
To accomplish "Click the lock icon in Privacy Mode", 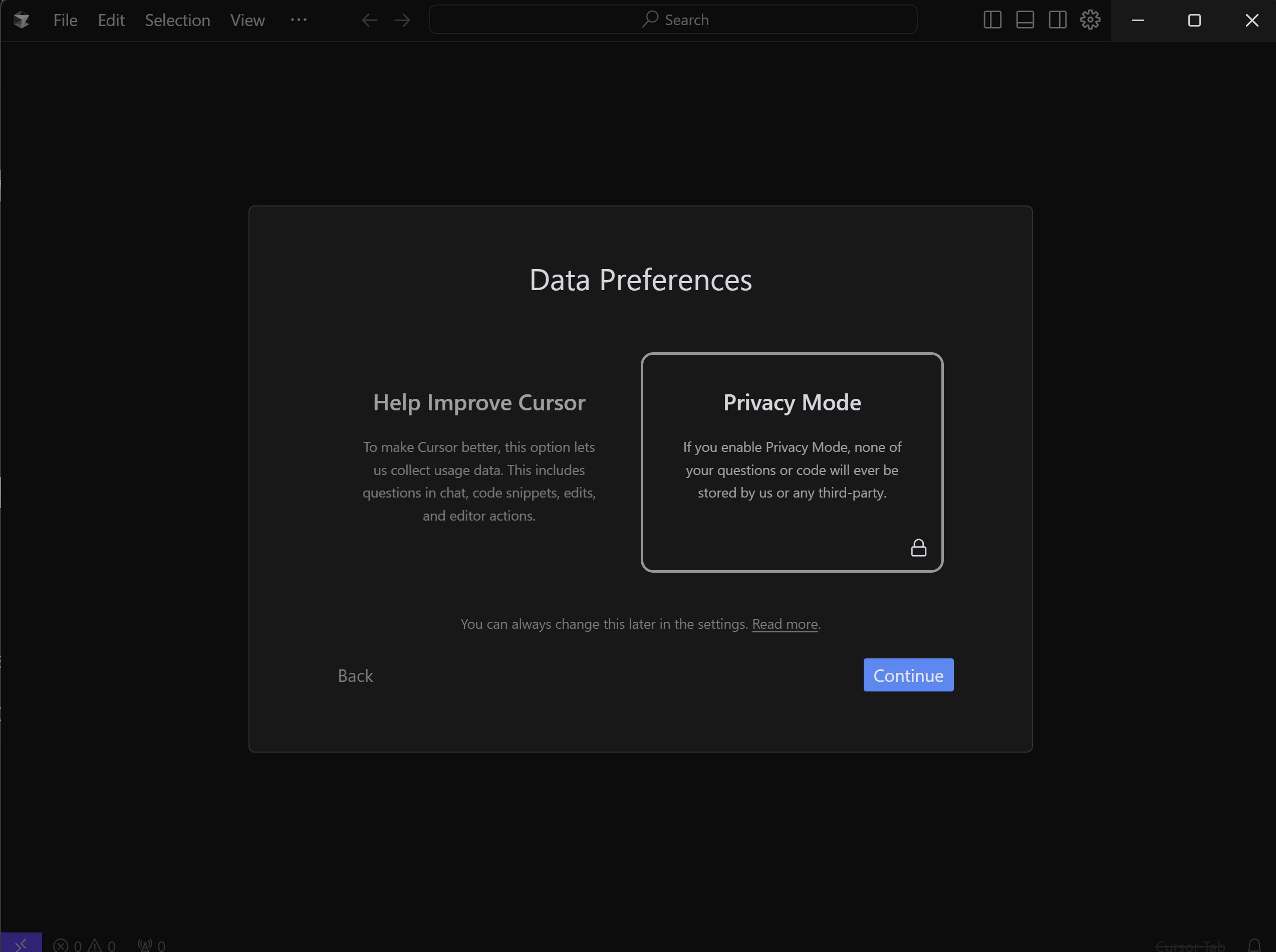I will pos(918,548).
